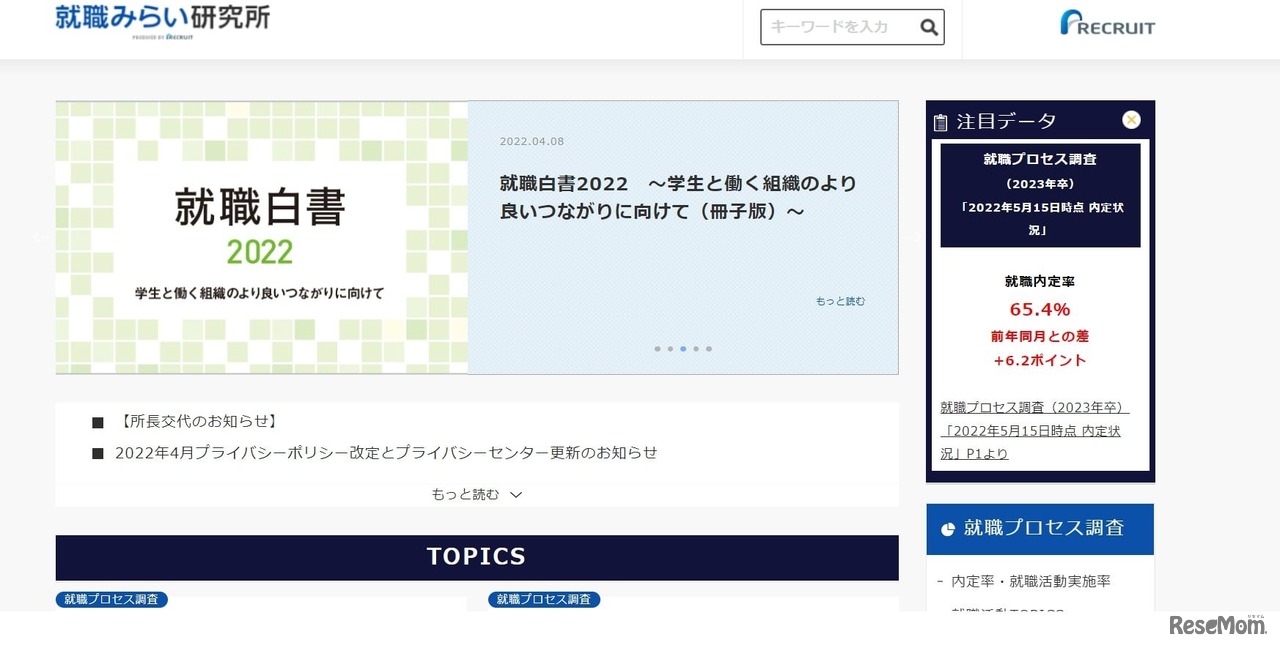The image size is (1280, 648).
Task: Open the 就職プロセス調査 sidebar section header
Action: (x=1040, y=529)
